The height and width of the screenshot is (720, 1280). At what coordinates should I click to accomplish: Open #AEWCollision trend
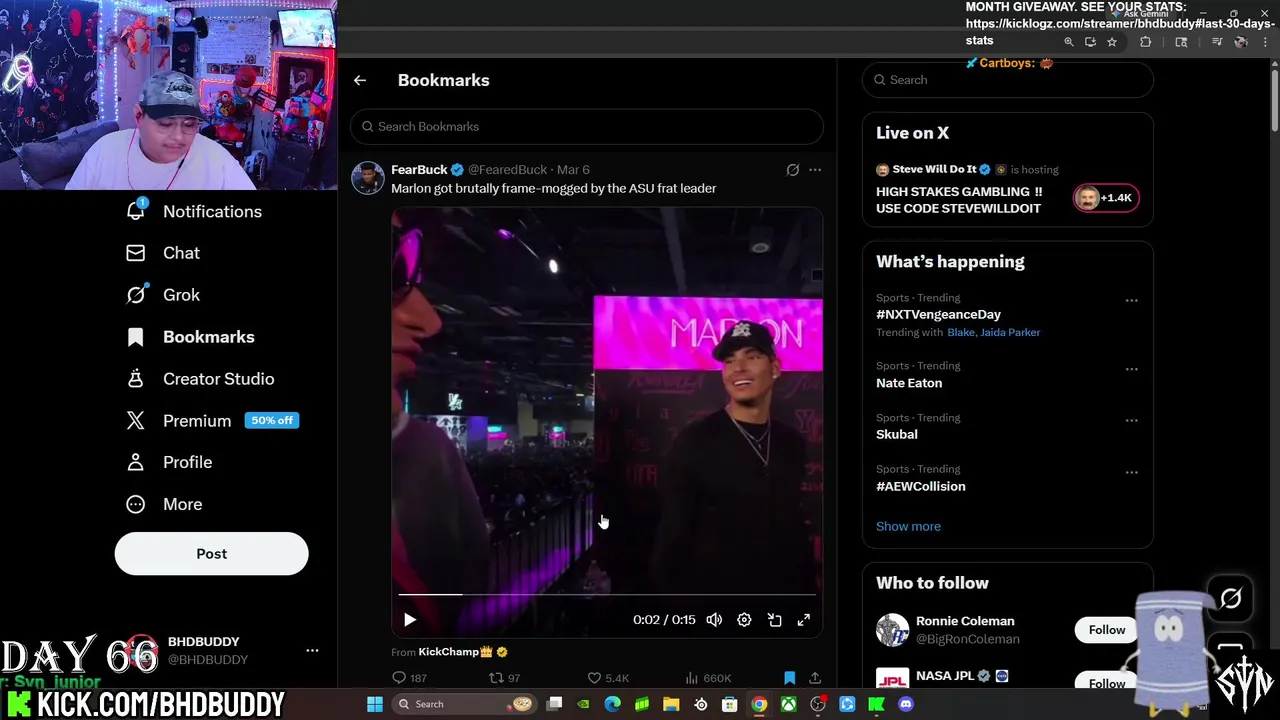(921, 486)
